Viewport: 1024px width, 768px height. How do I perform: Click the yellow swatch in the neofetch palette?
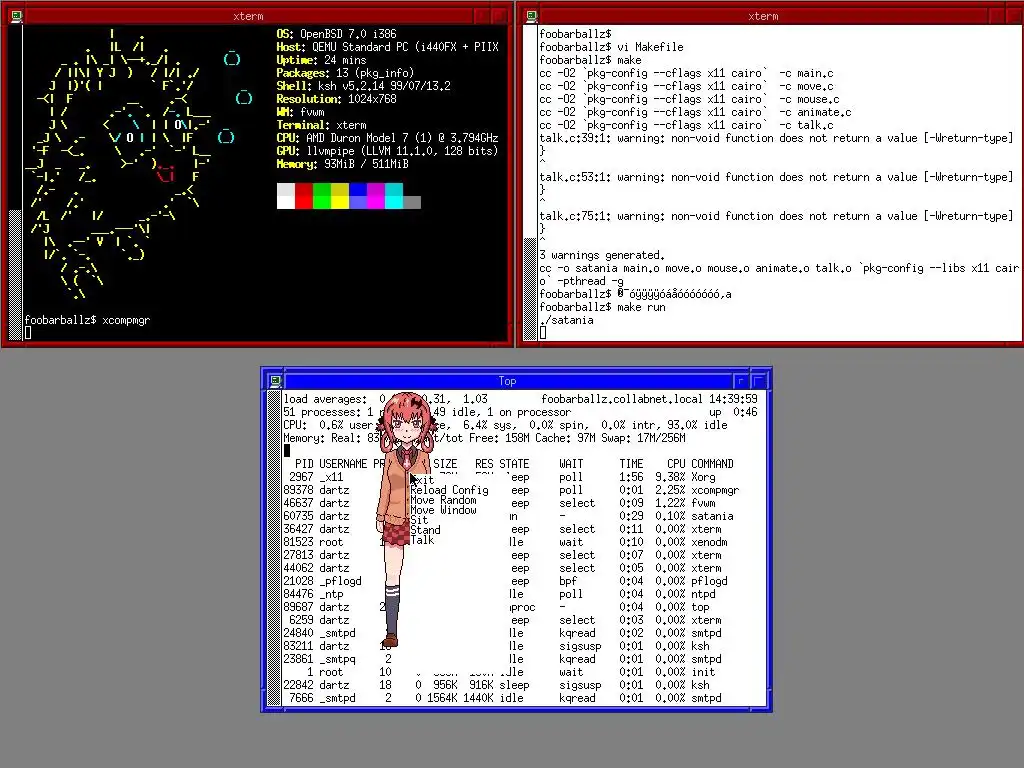tap(340, 196)
